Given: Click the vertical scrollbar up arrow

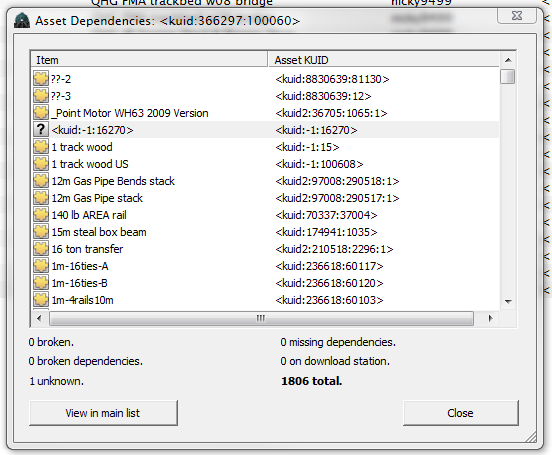Looking at the screenshot, I should click(508, 60).
